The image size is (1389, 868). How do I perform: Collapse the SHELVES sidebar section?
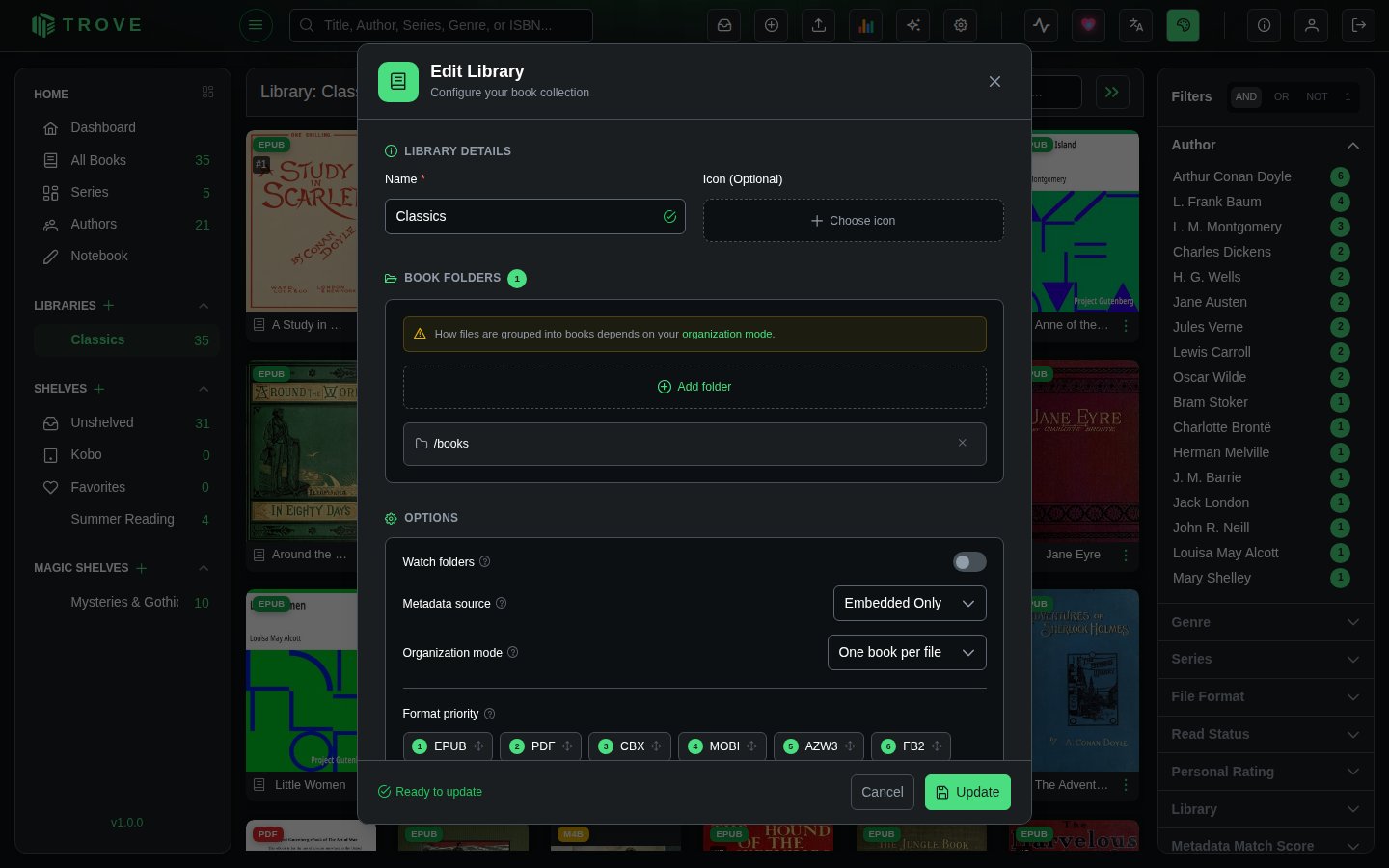[x=204, y=389]
